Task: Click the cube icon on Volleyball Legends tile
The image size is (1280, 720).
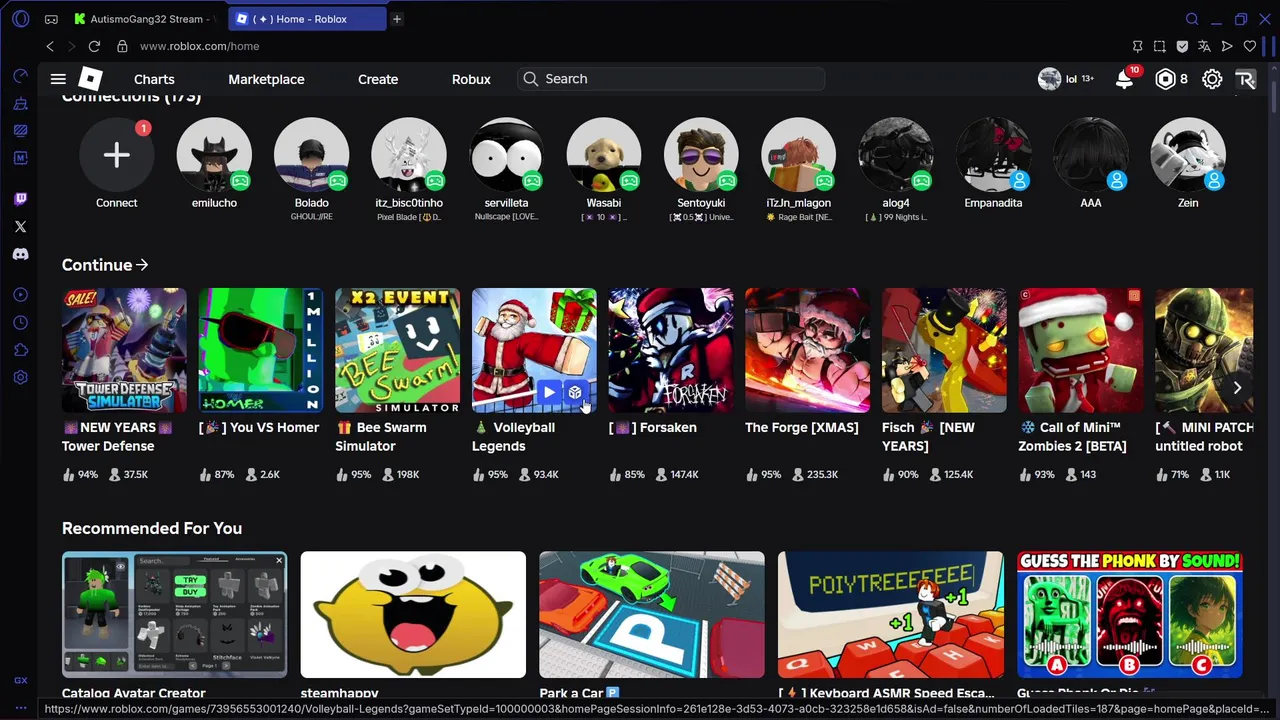Action: tap(575, 393)
